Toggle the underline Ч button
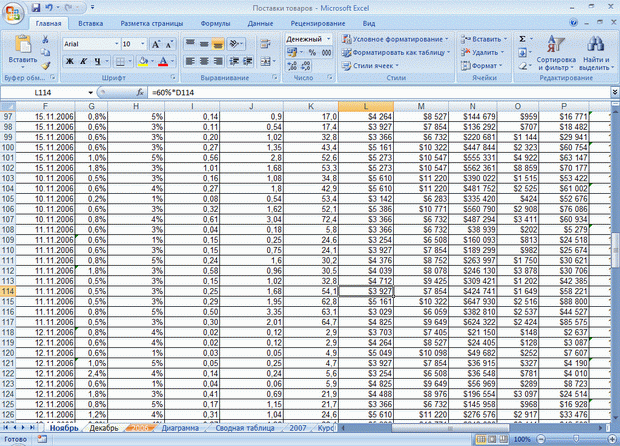The image size is (620, 446). click(x=97, y=61)
